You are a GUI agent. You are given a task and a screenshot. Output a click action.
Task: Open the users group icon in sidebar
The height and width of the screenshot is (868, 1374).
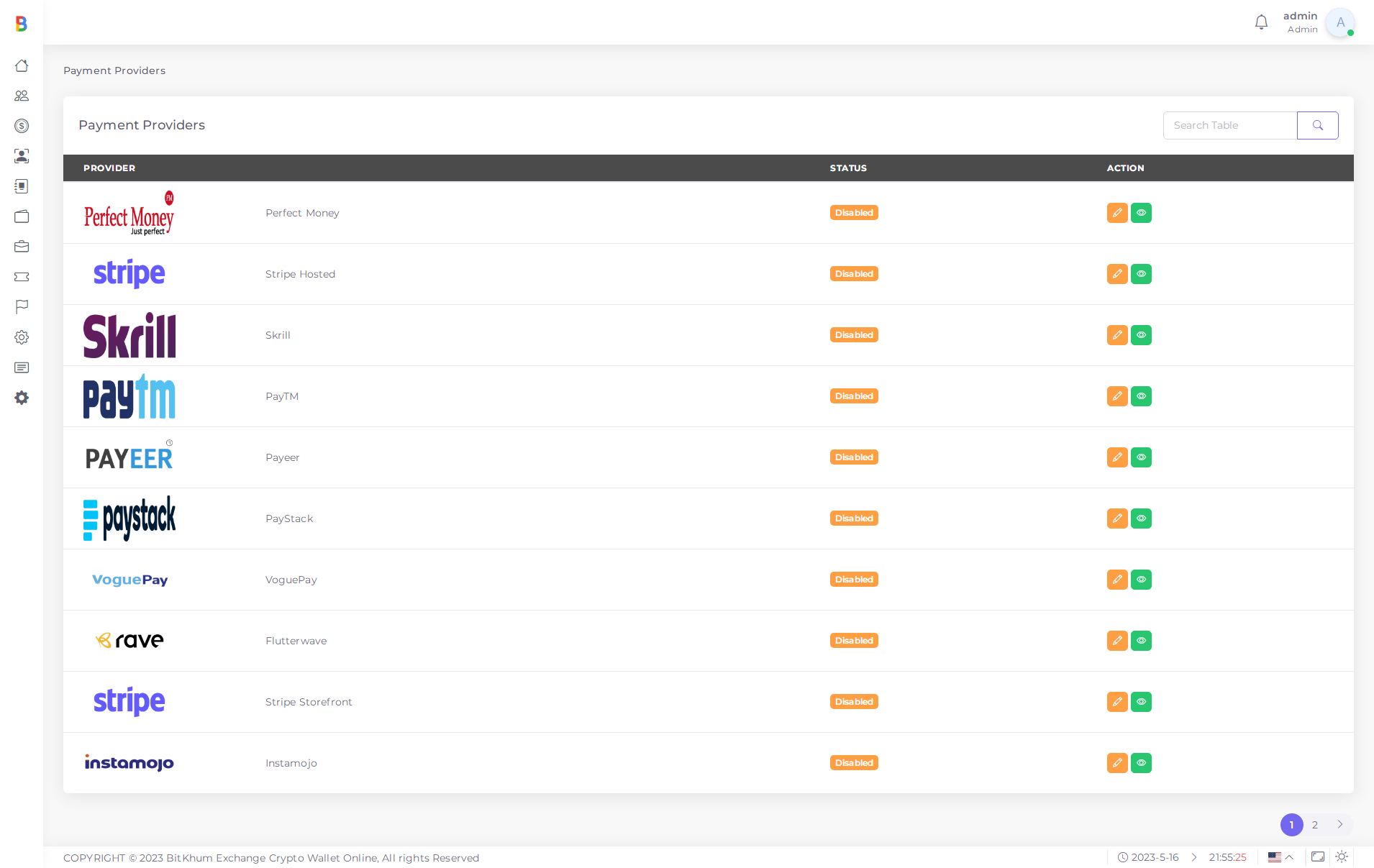[22, 96]
